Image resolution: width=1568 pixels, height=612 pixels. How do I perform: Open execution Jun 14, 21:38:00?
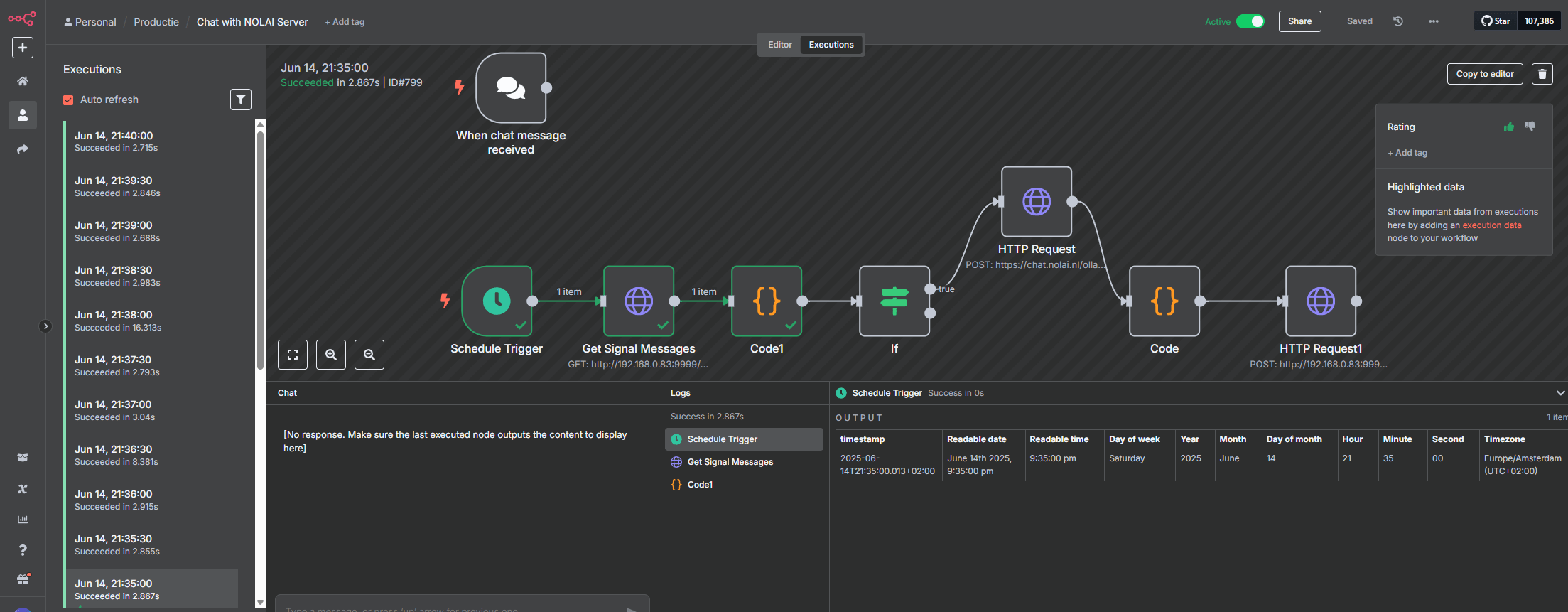151,321
